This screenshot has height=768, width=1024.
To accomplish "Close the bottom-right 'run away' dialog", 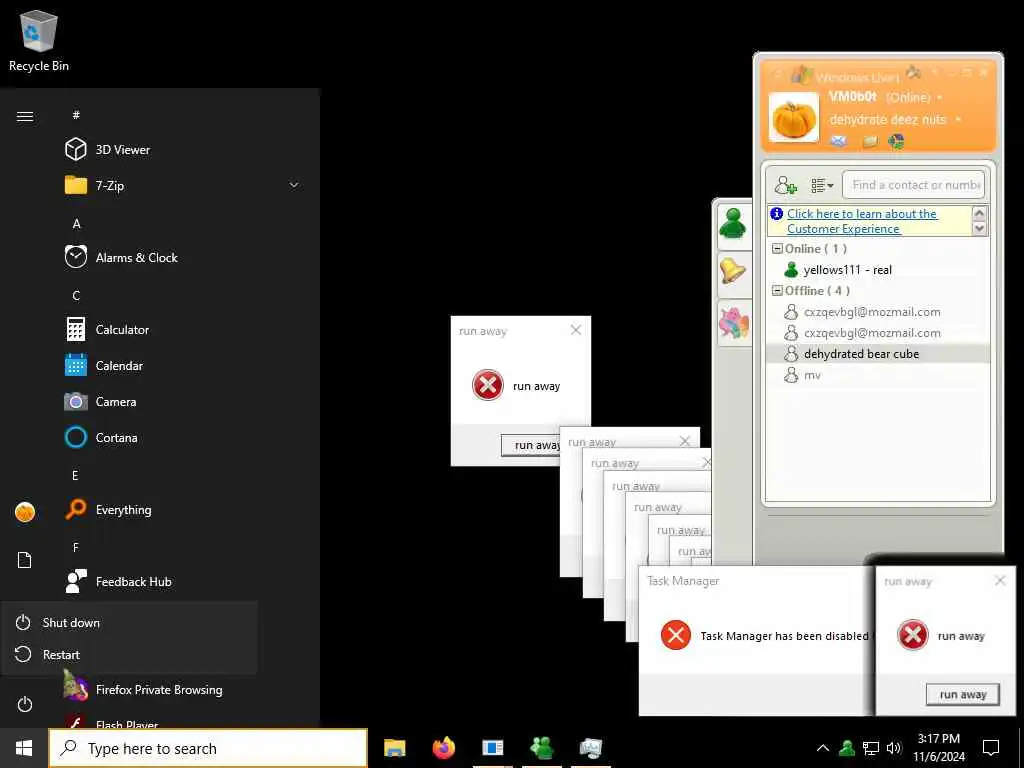I will click(1000, 581).
